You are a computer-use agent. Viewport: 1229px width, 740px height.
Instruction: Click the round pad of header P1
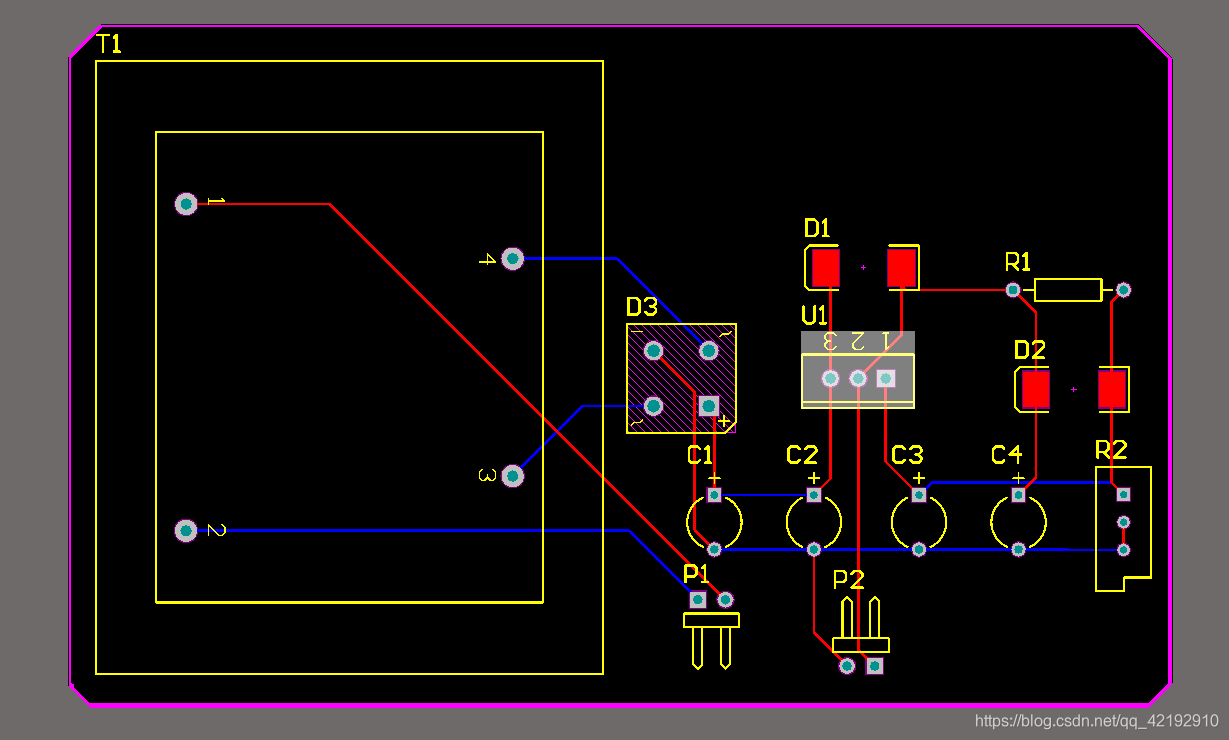pos(726,599)
